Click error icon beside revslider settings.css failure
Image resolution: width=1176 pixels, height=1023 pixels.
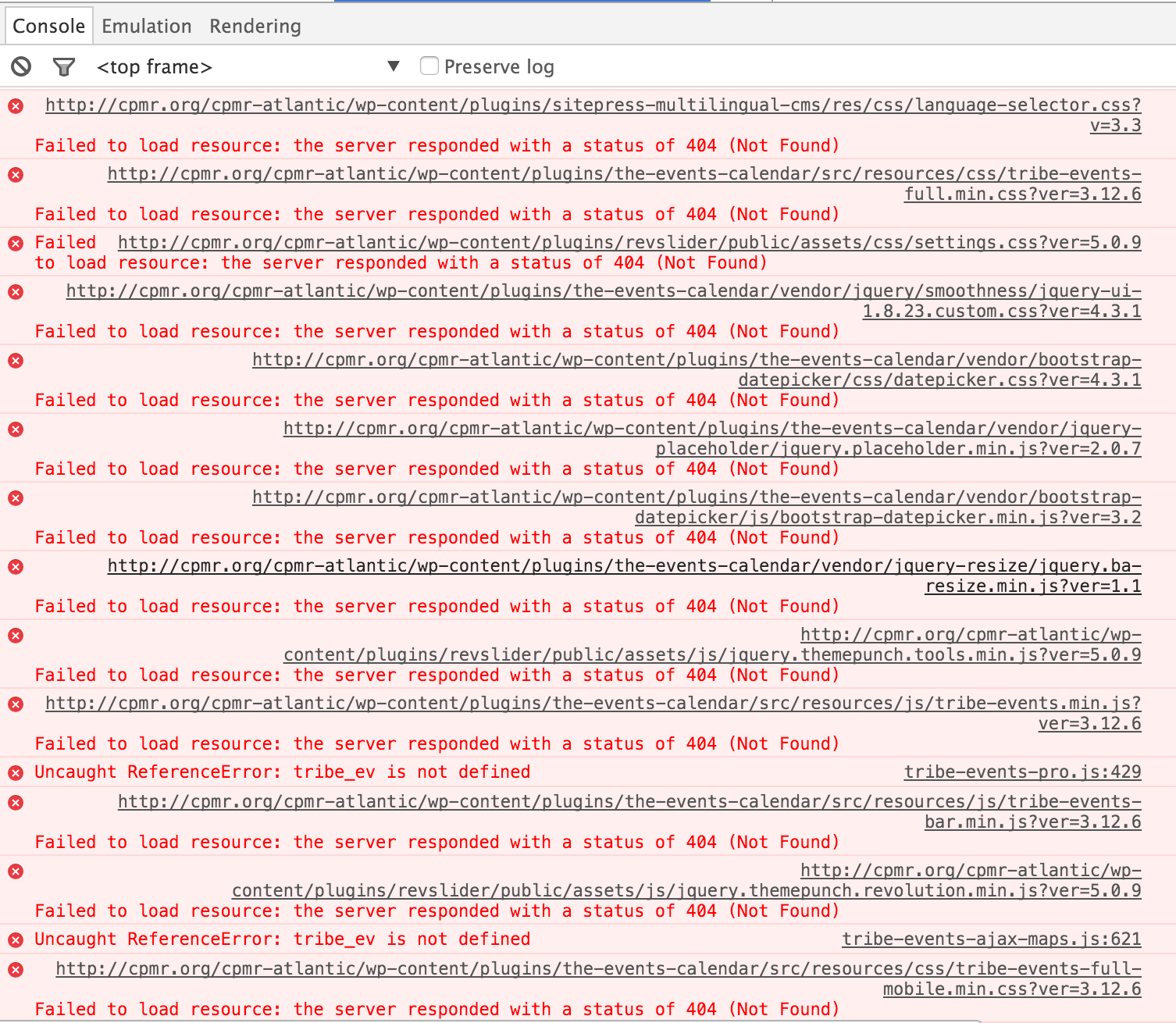[16, 244]
